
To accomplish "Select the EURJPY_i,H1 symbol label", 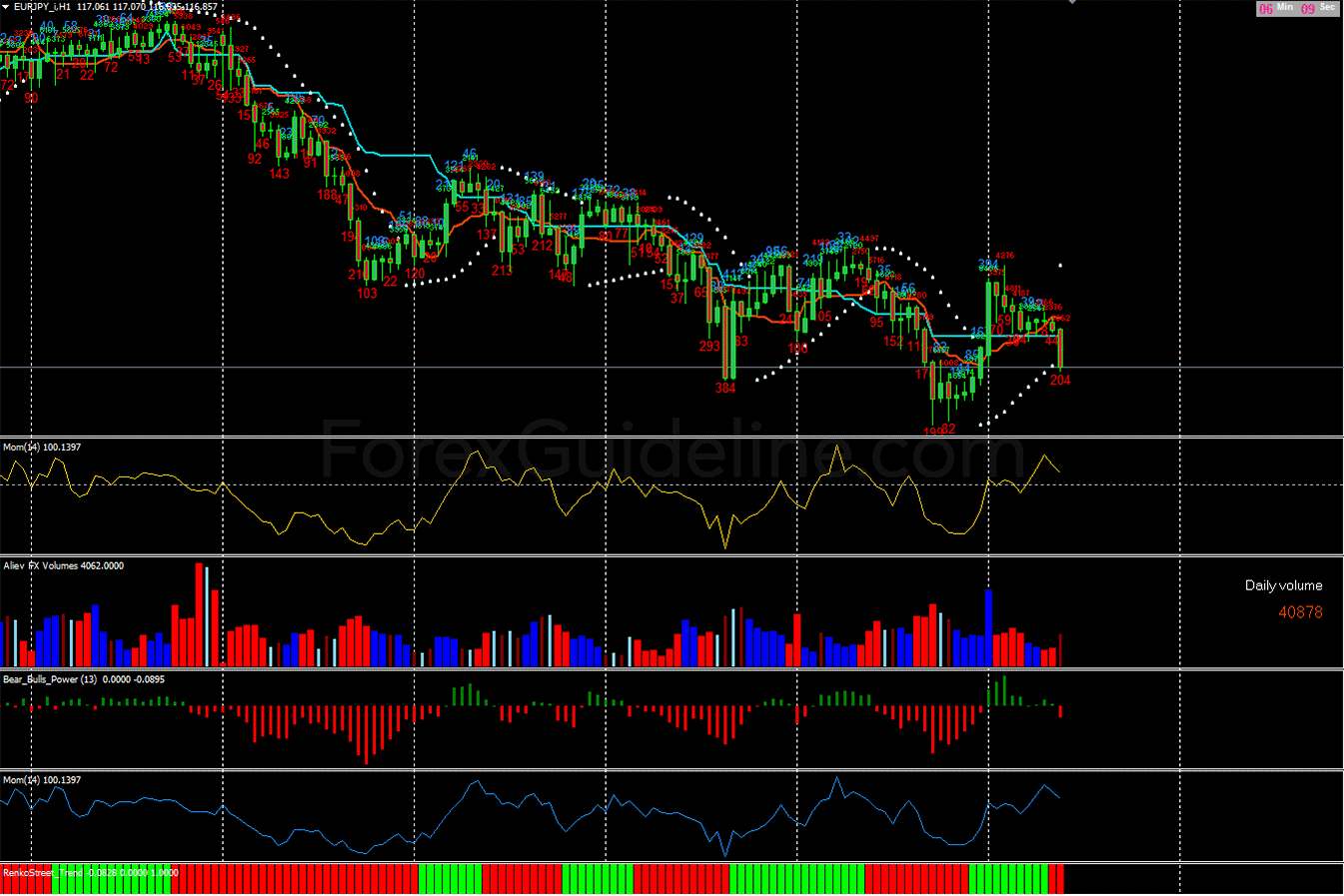I will pyautogui.click(x=42, y=6).
